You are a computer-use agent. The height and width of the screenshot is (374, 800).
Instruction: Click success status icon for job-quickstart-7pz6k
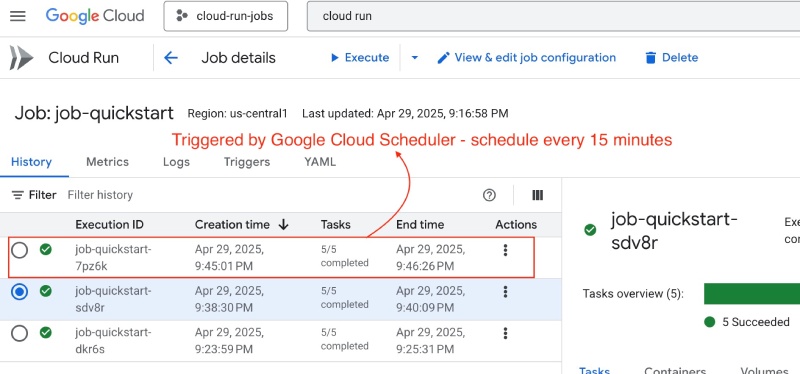coord(46,250)
